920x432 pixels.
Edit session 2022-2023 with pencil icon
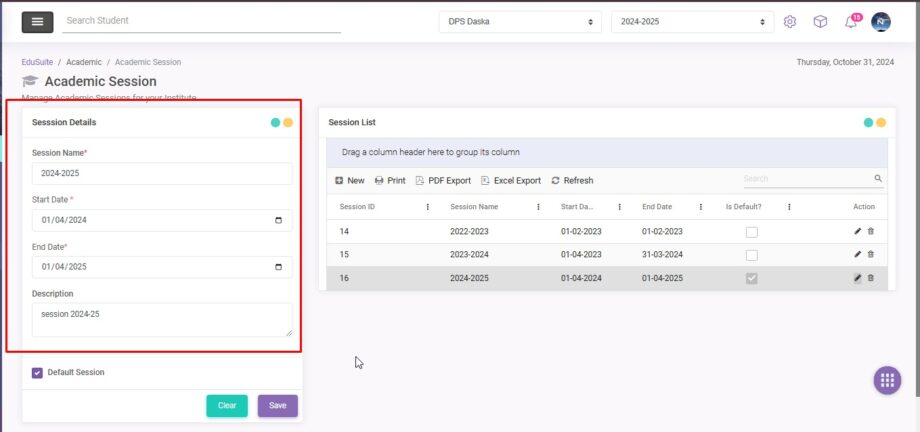[x=857, y=232]
